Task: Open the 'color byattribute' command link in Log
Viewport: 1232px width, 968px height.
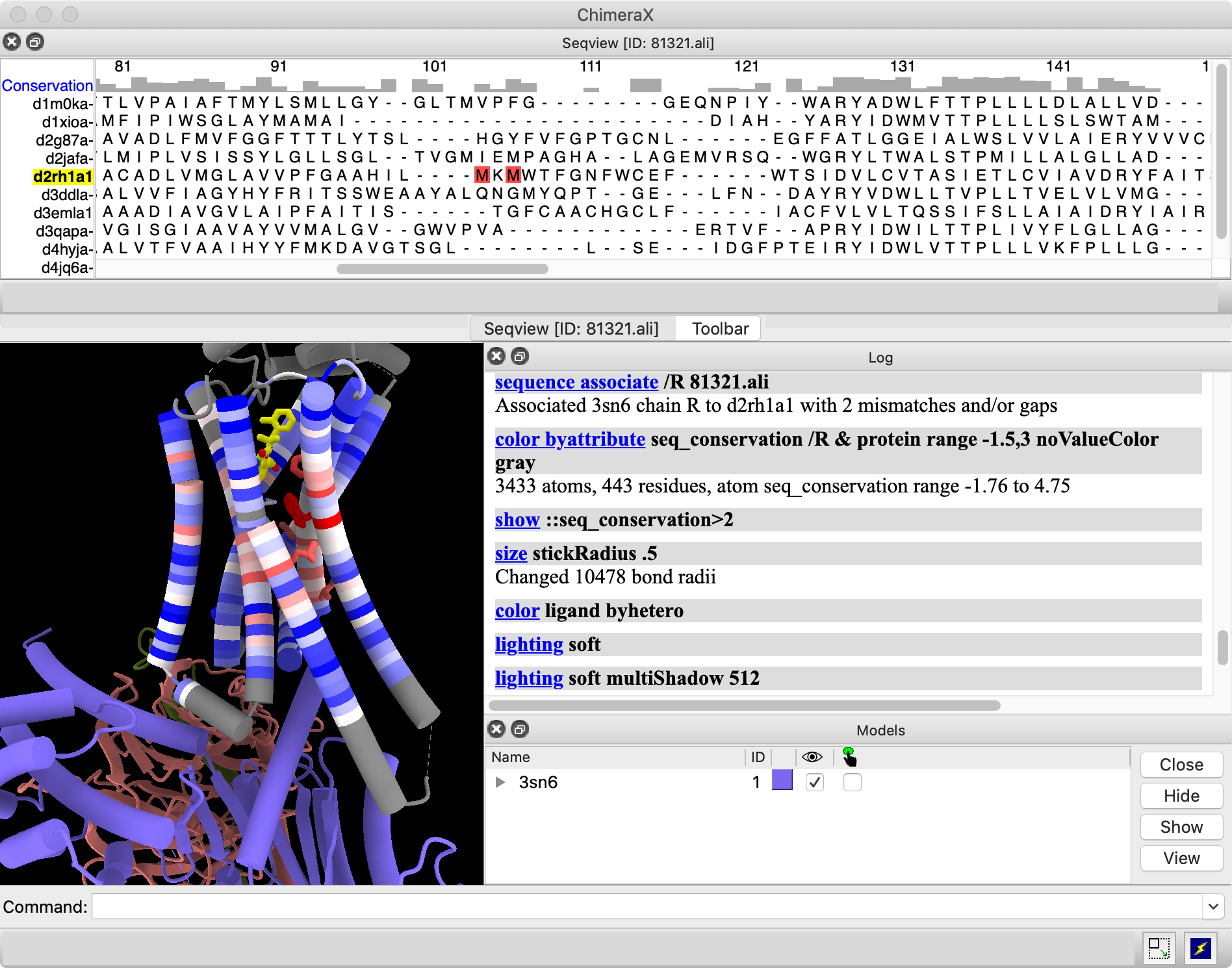Action: tap(570, 439)
